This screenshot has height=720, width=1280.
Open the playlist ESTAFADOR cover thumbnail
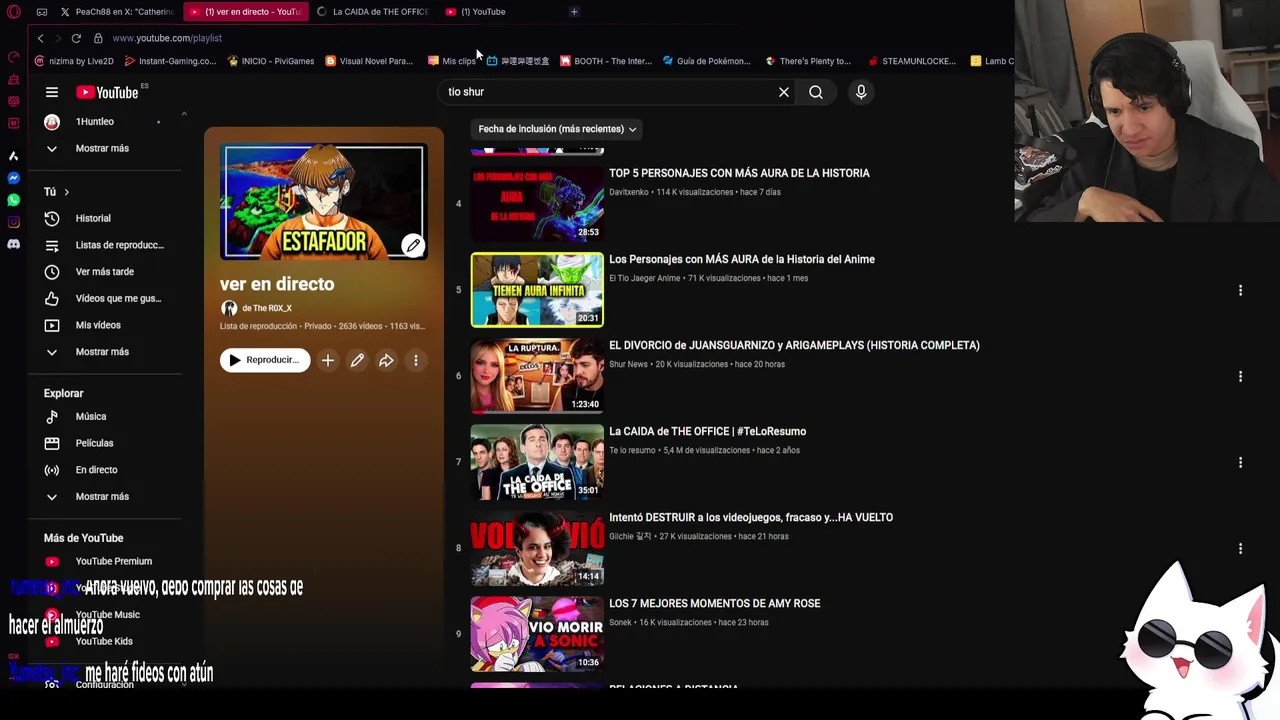(324, 202)
